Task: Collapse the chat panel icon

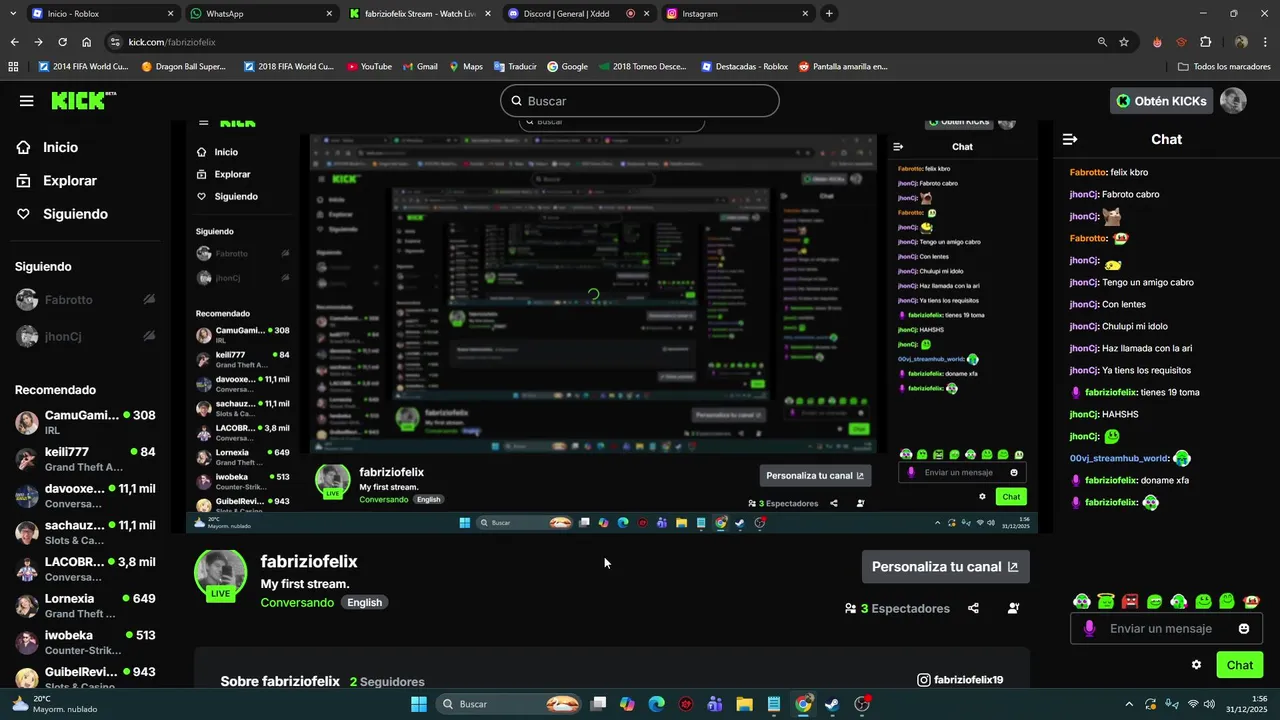Action: (x=1070, y=139)
